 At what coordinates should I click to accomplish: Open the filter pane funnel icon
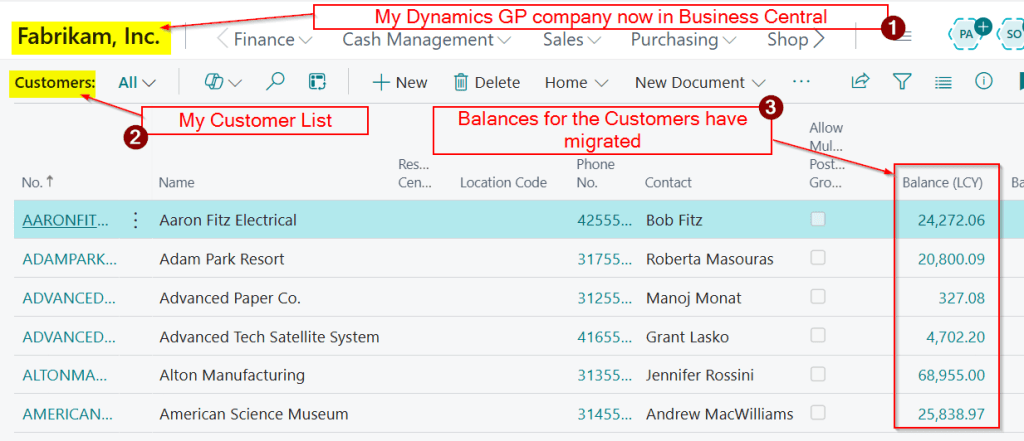pyautogui.click(x=902, y=82)
